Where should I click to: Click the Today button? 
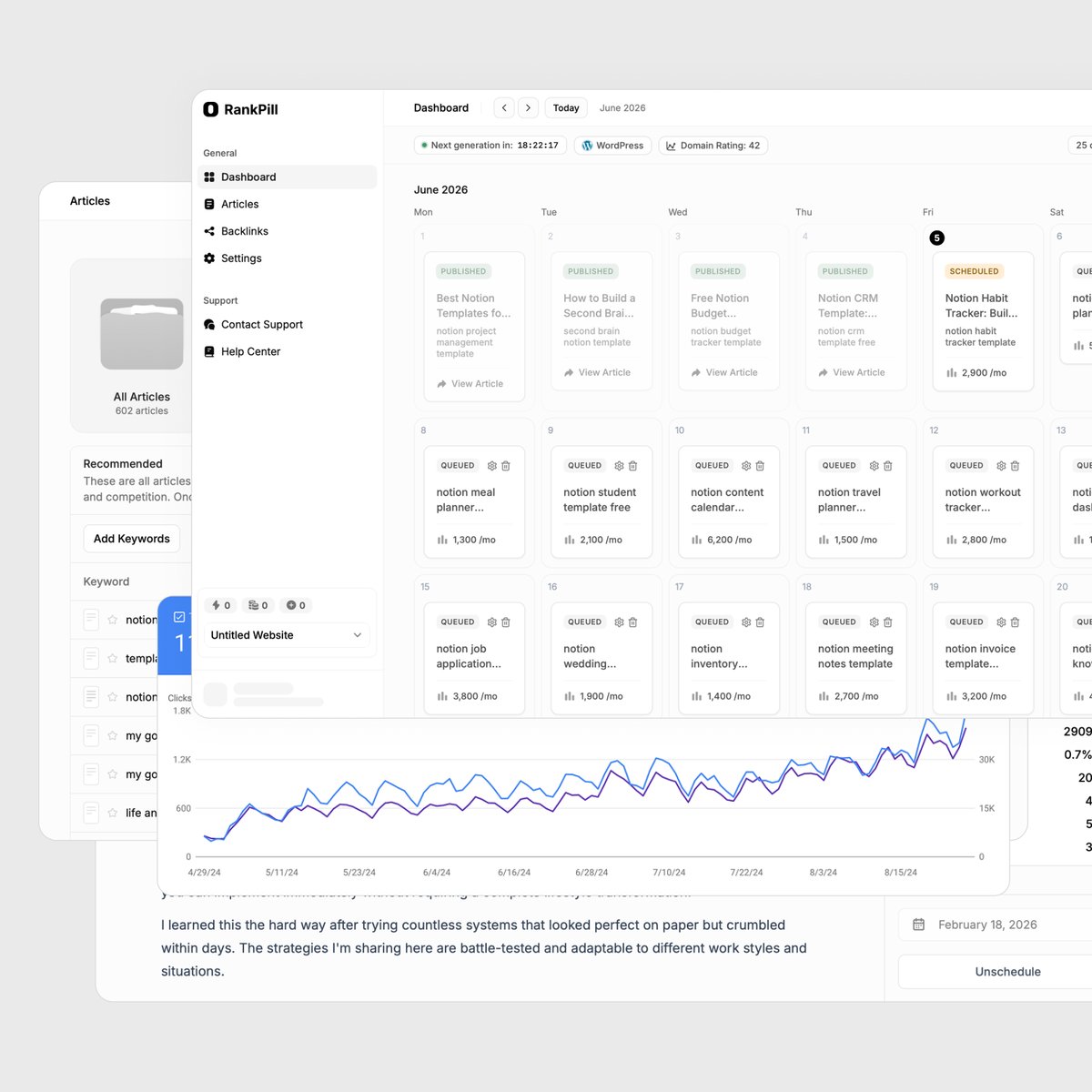pyautogui.click(x=566, y=107)
